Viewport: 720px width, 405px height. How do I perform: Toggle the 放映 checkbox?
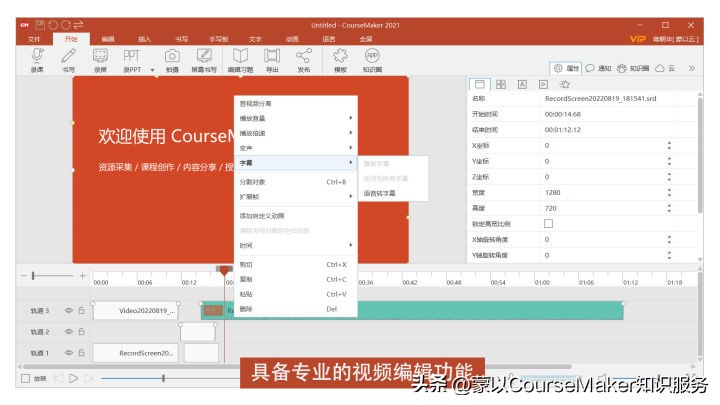click(x=26, y=378)
